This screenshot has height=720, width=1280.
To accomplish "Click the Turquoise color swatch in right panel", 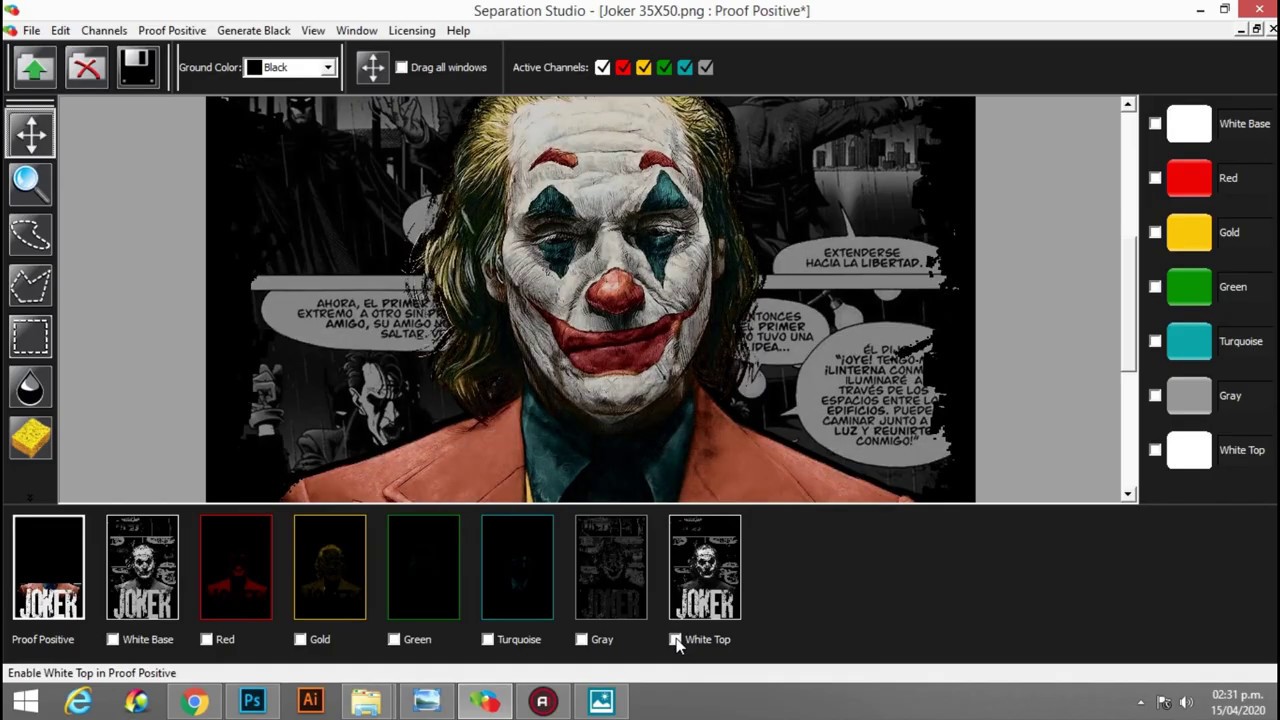I will [1189, 342].
